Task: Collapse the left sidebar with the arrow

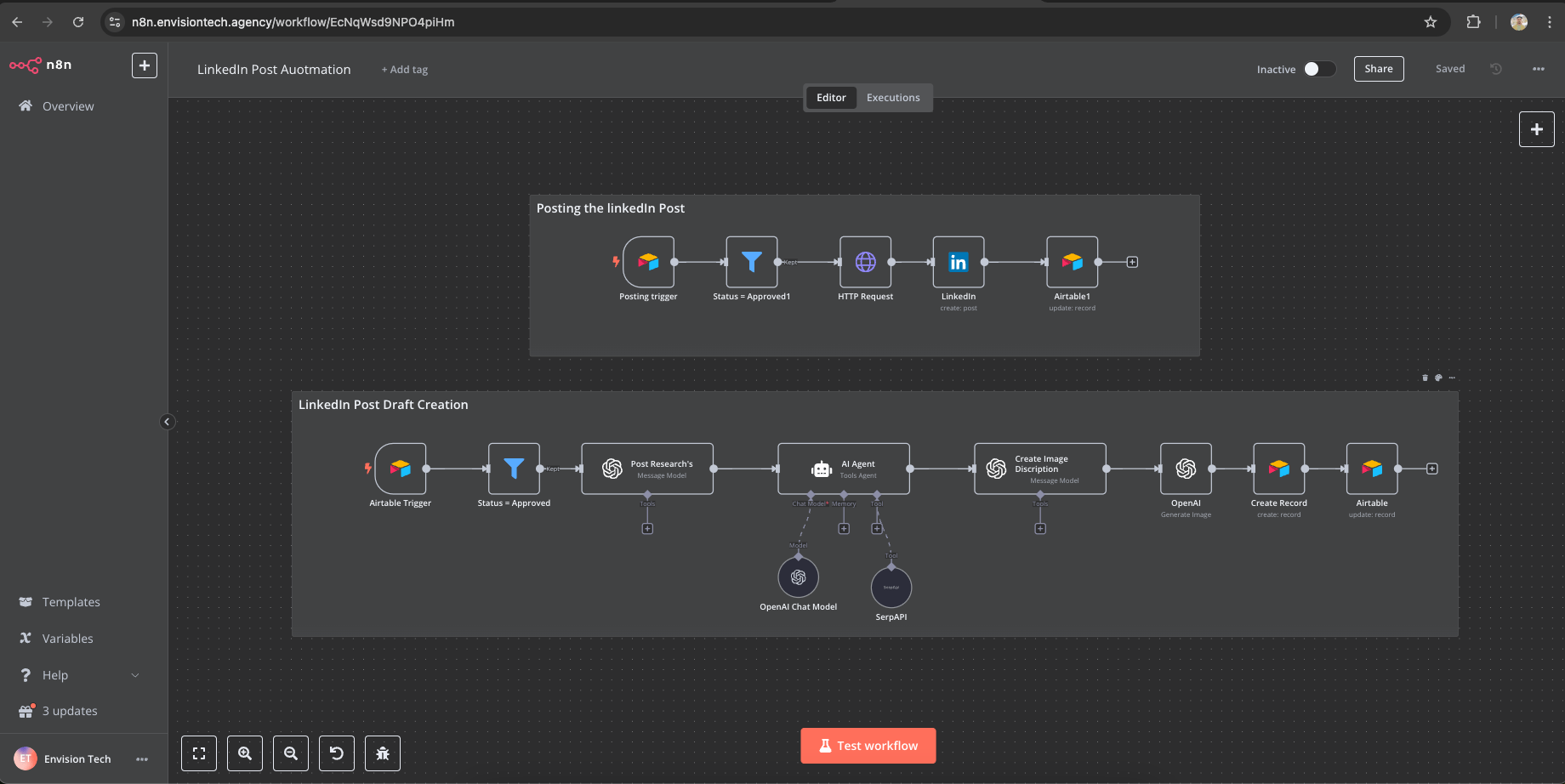Action: [168, 421]
